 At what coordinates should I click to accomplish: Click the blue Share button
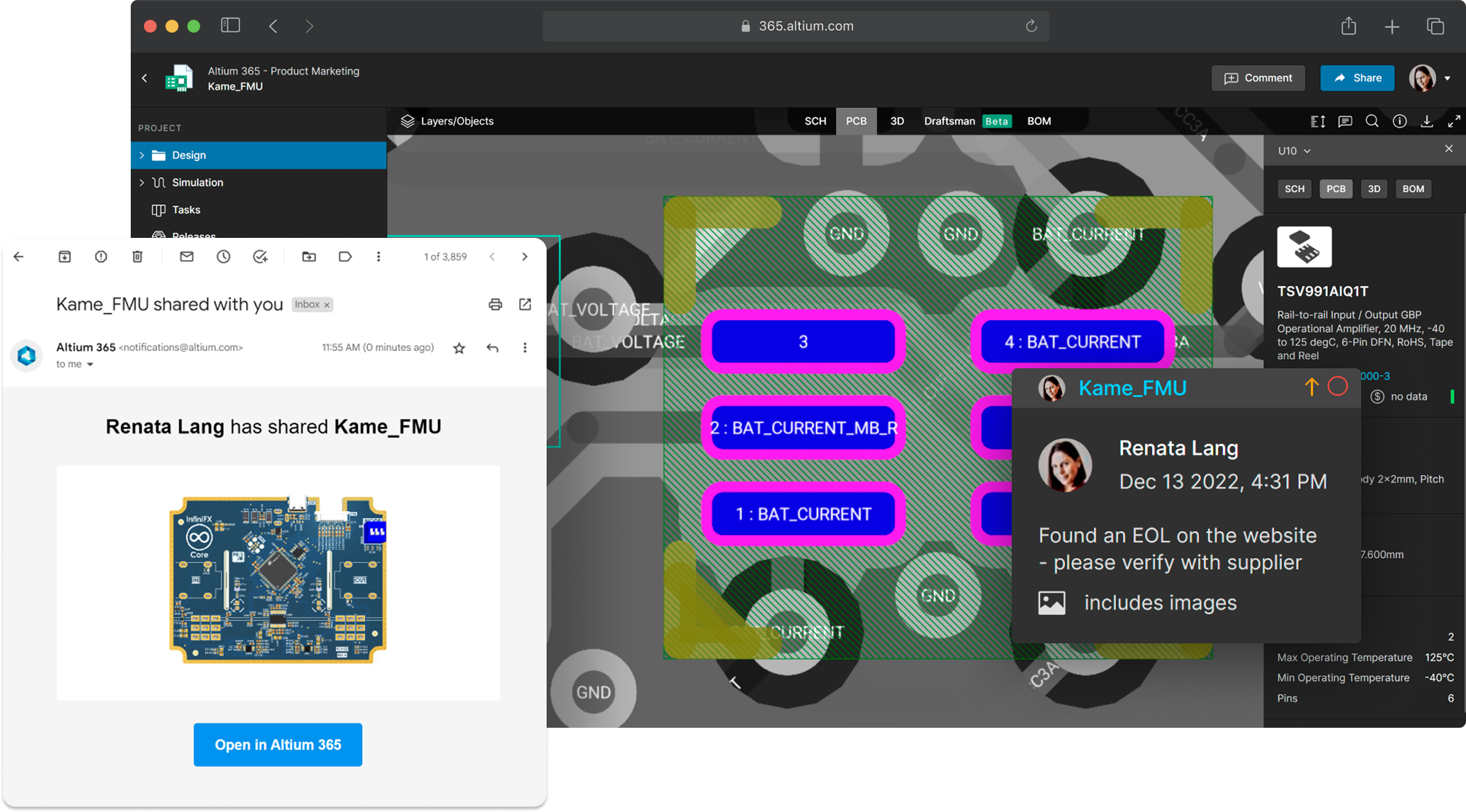(1357, 78)
